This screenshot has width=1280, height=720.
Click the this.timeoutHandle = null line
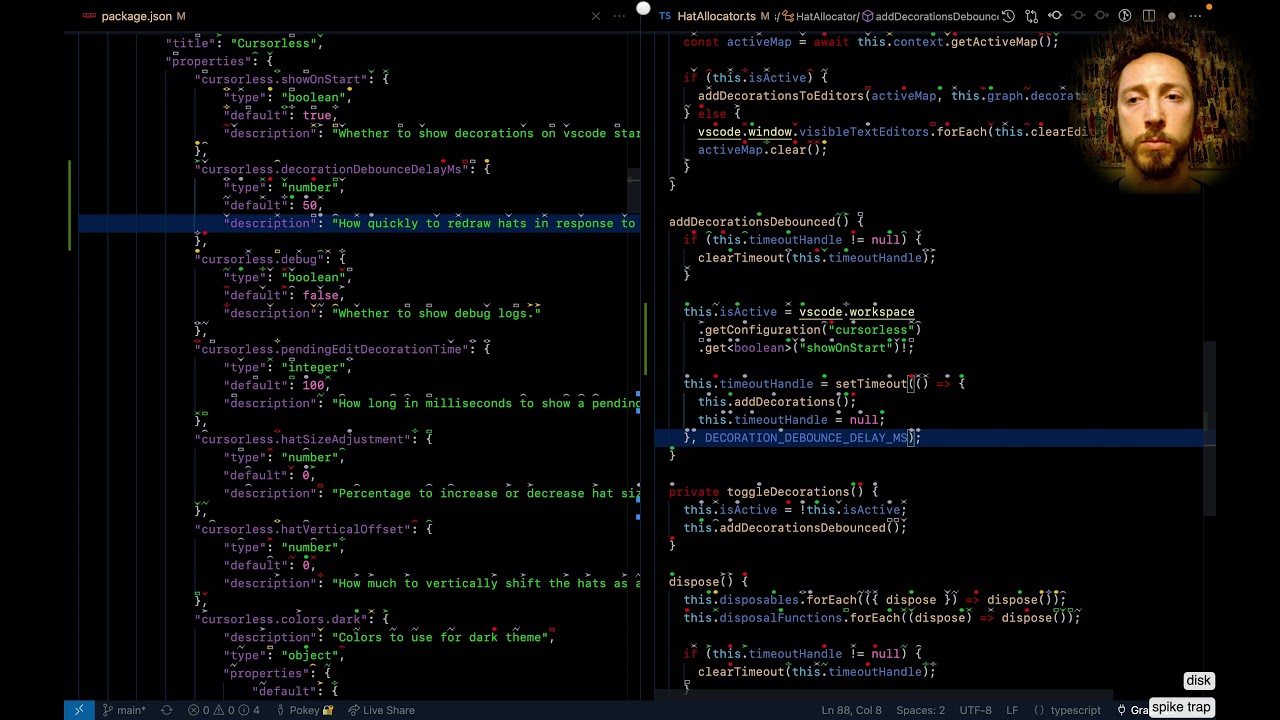791,420
